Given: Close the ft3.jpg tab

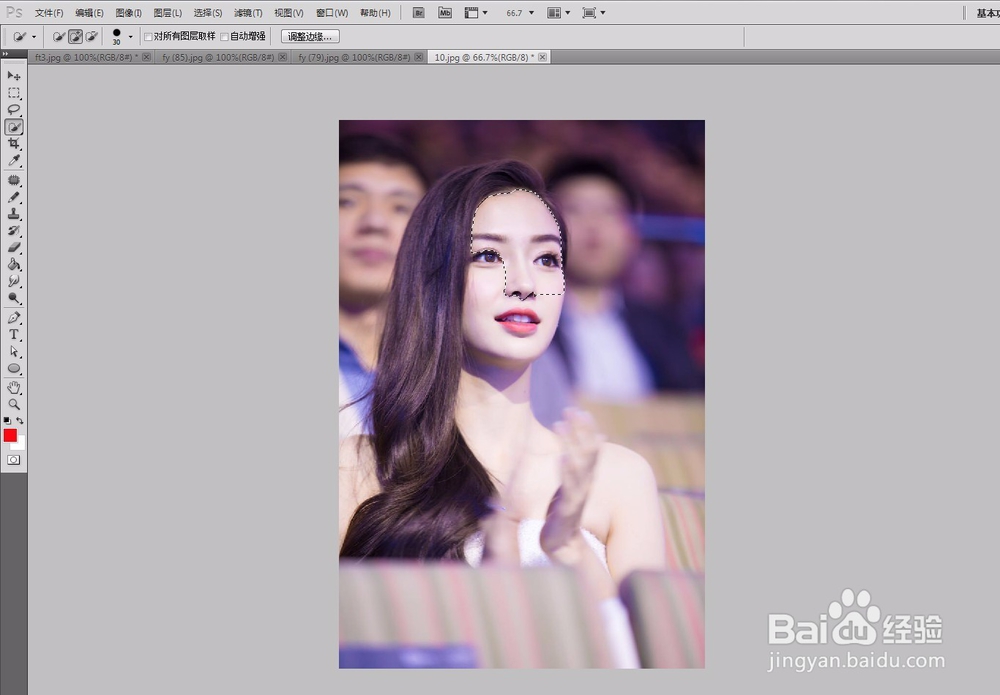Looking at the screenshot, I should click(146, 57).
